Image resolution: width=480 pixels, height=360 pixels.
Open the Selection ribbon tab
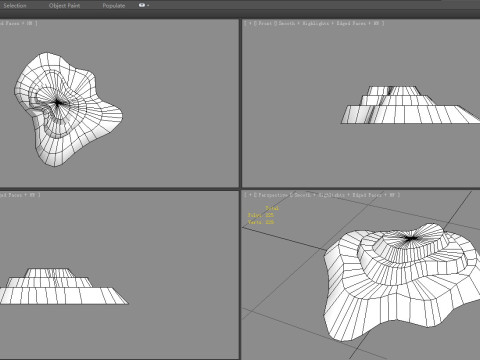[x=15, y=5]
